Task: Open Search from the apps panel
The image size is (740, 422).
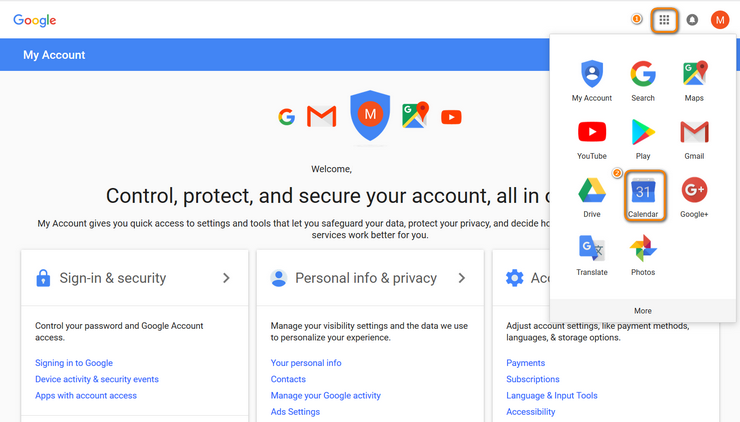Action: click(643, 81)
